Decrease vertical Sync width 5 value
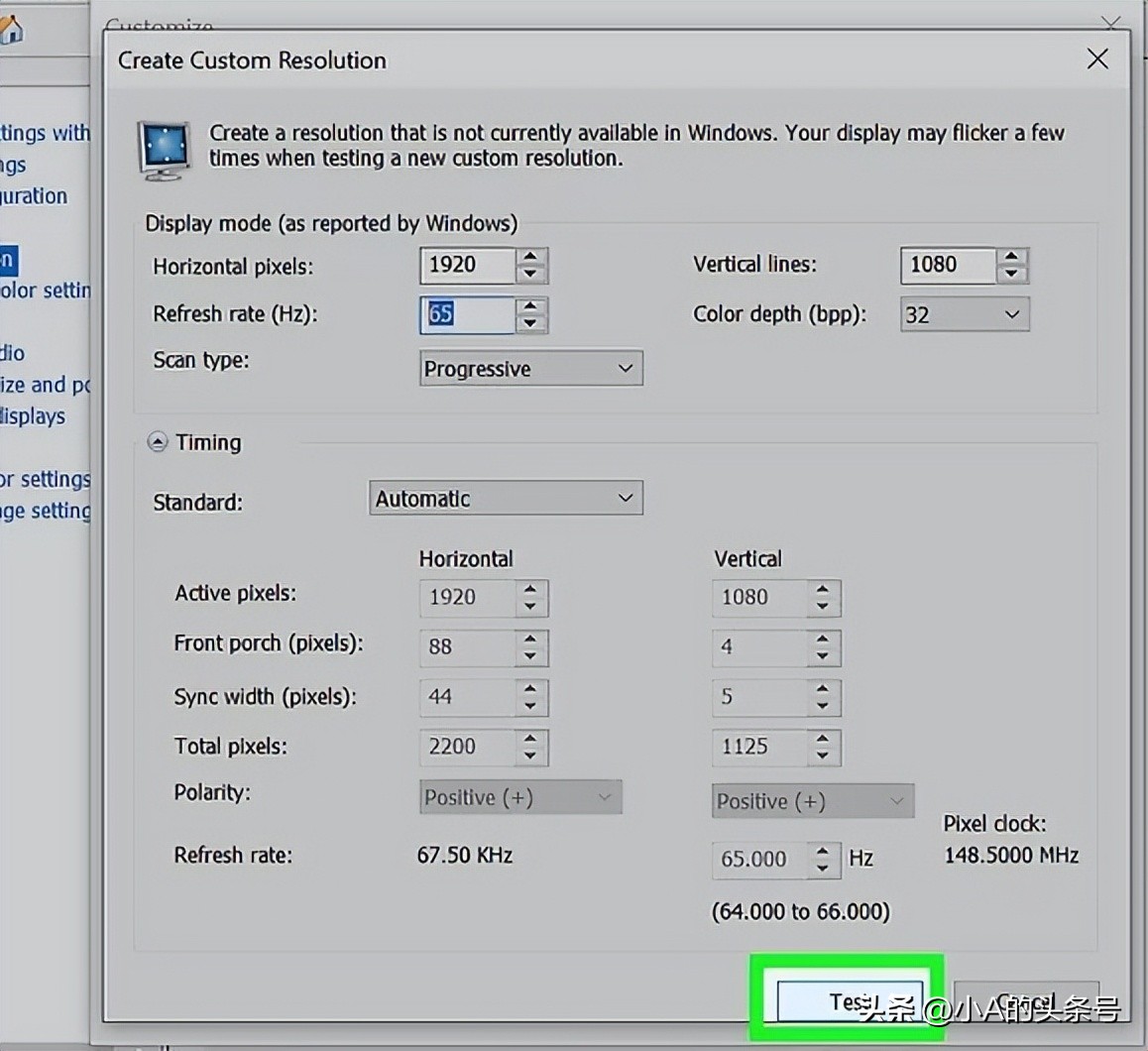1148x1051 pixels. click(823, 707)
